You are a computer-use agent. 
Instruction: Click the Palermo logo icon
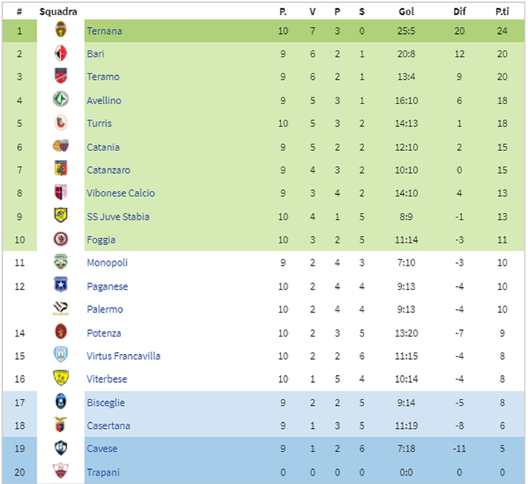click(61, 308)
